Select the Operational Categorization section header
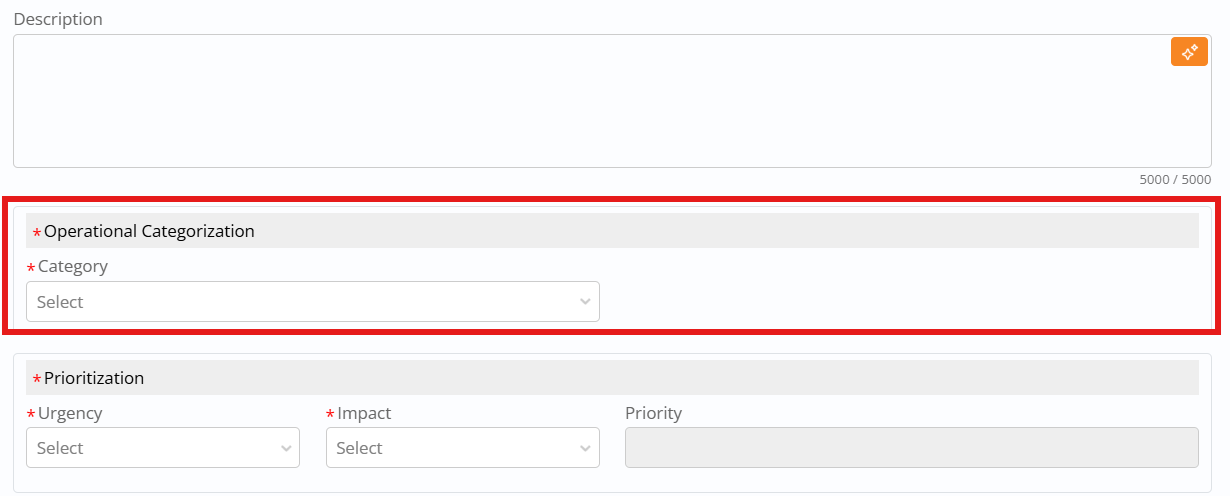The width and height of the screenshot is (1230, 496). [149, 231]
